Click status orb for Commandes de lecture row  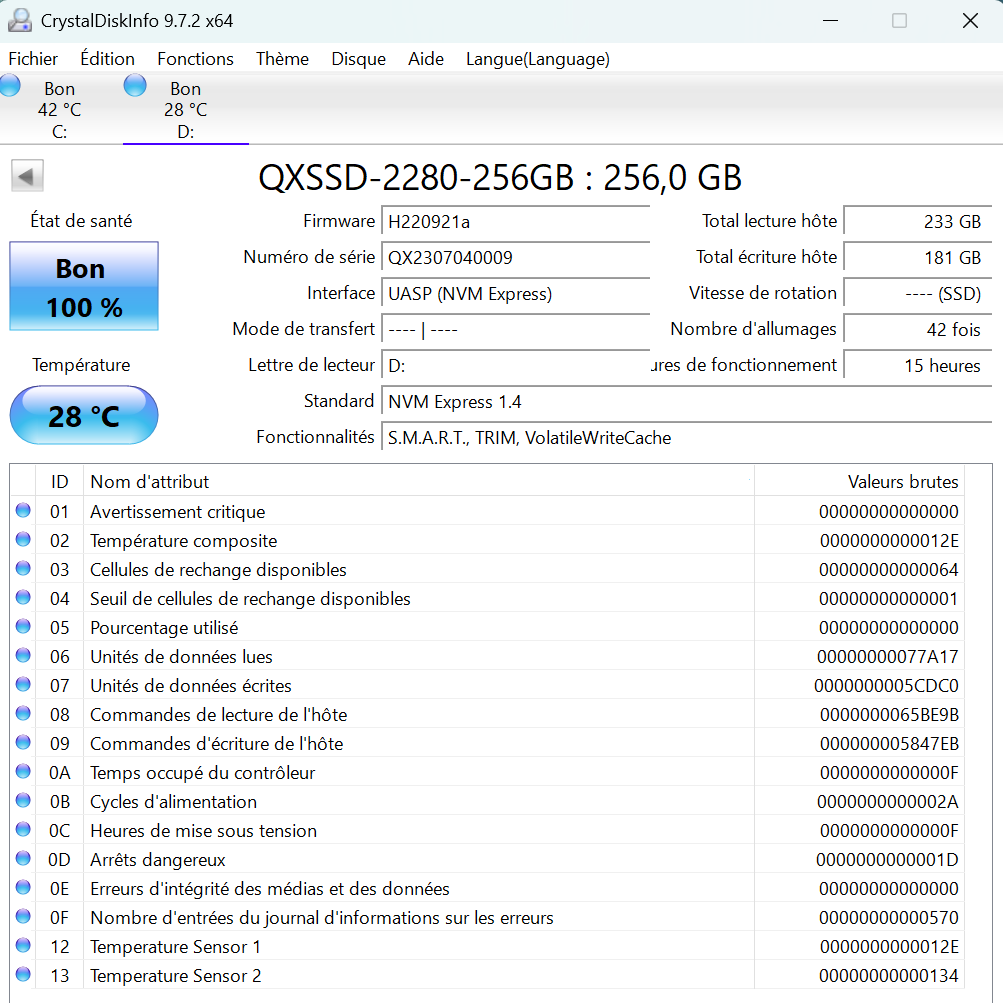[x=23, y=713]
